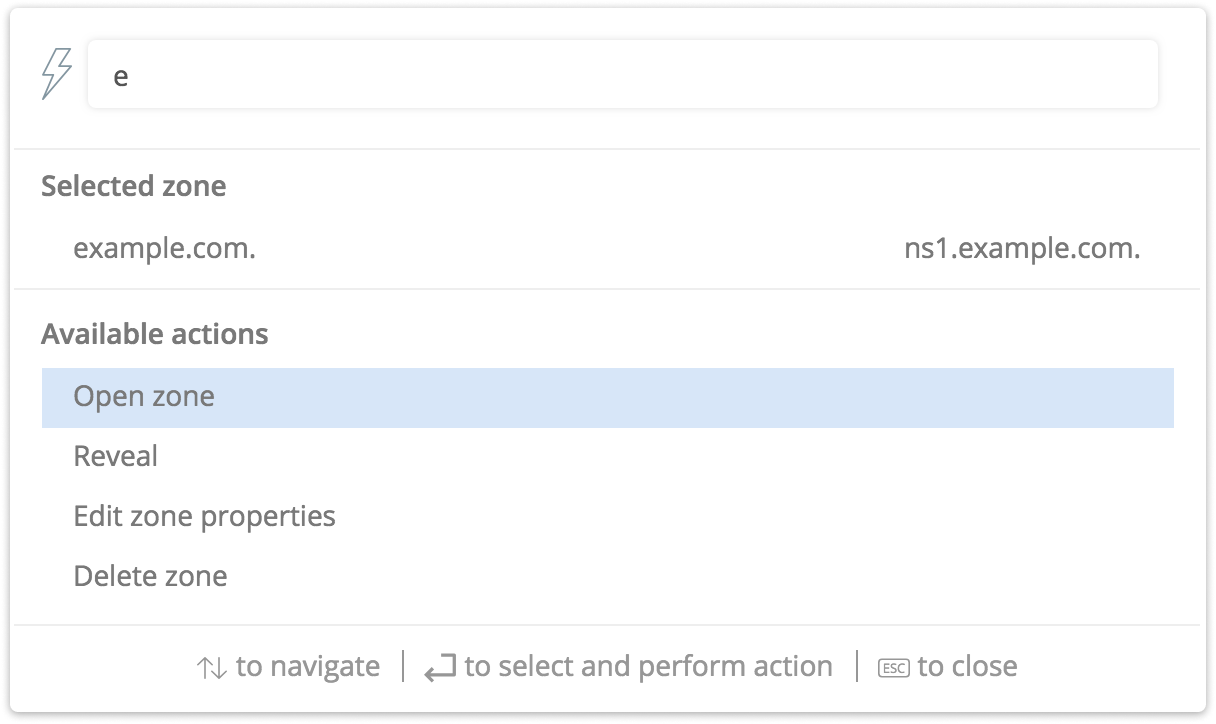This screenshot has height=724, width=1216.
Task: Select the example.com. zone entry
Action: tap(164, 248)
